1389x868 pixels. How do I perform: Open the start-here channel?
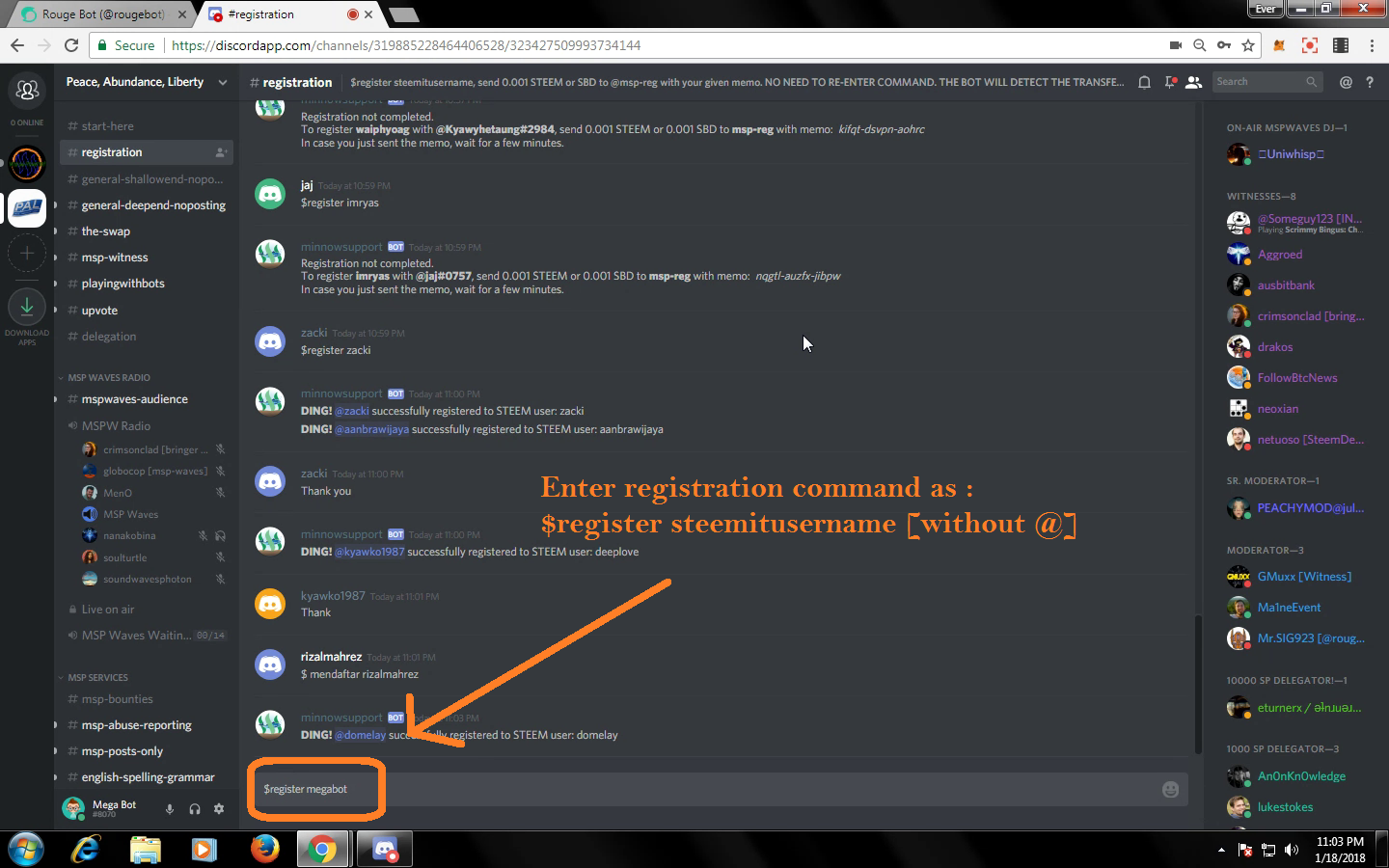[107, 126]
